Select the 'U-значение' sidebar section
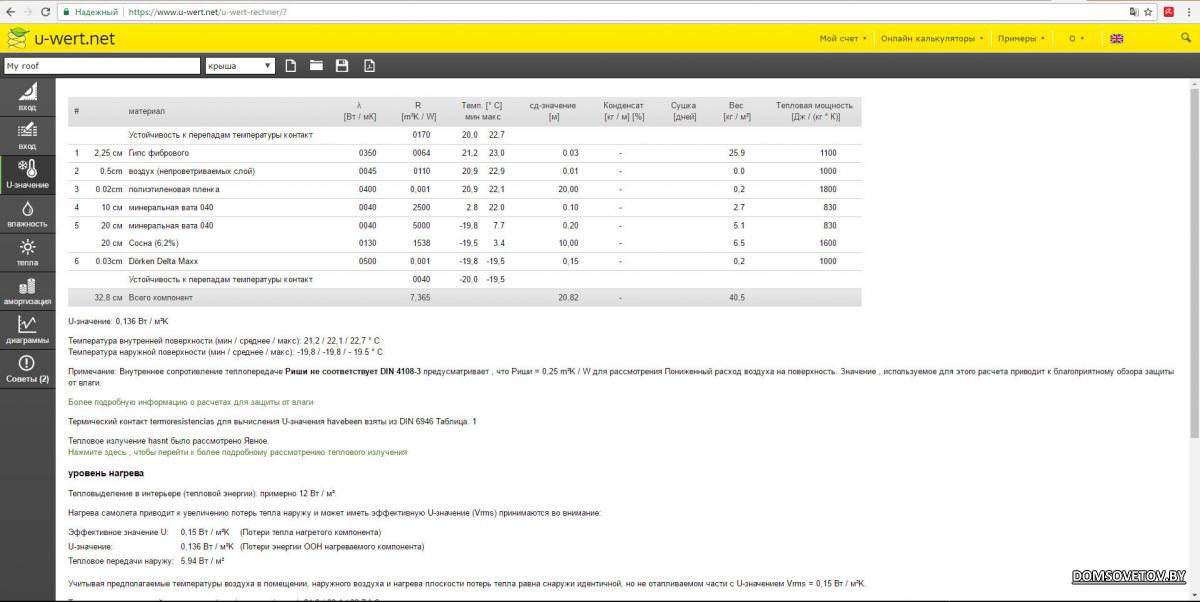 (x=27, y=174)
